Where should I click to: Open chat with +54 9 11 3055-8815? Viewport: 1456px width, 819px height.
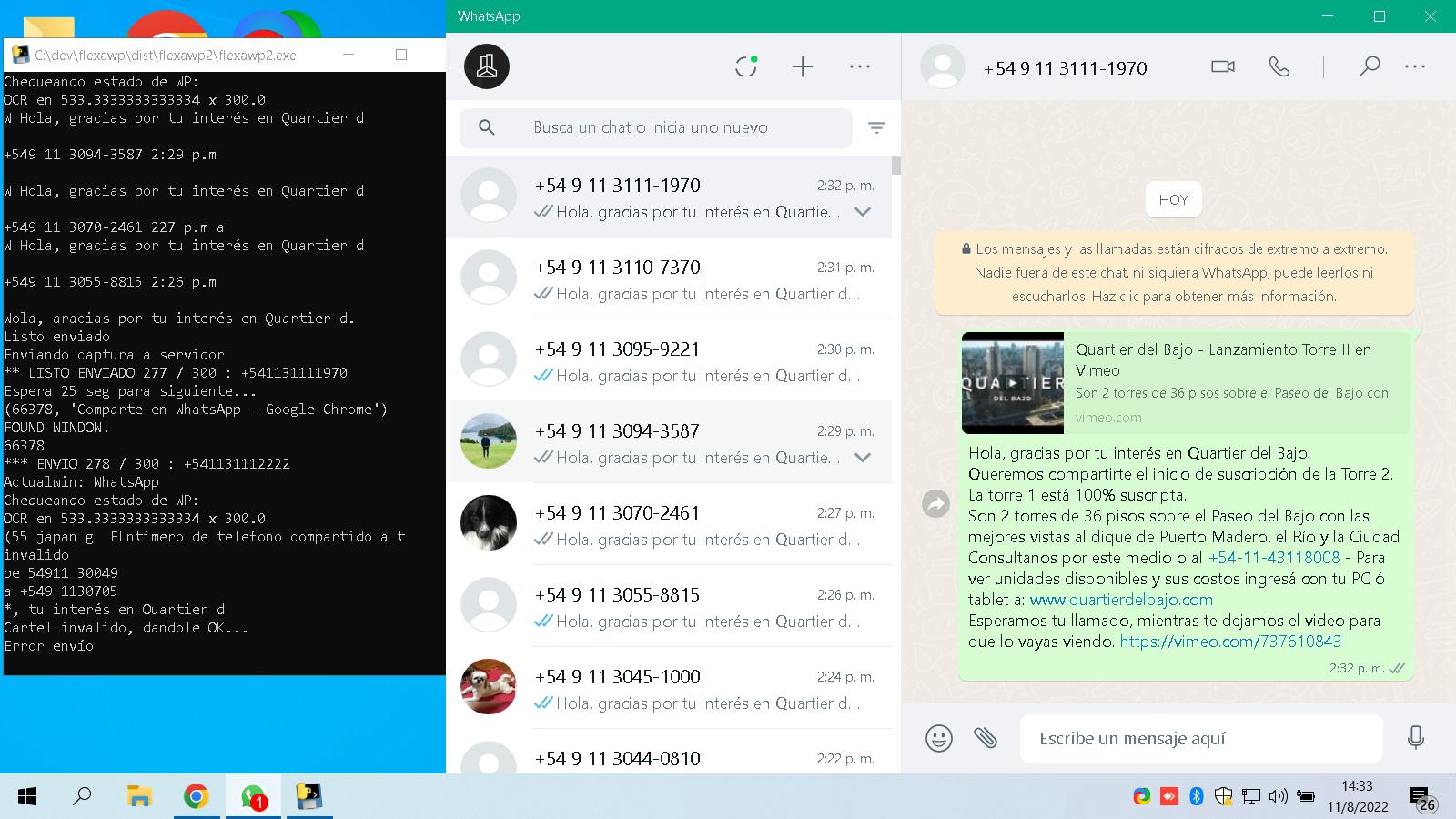pos(669,606)
